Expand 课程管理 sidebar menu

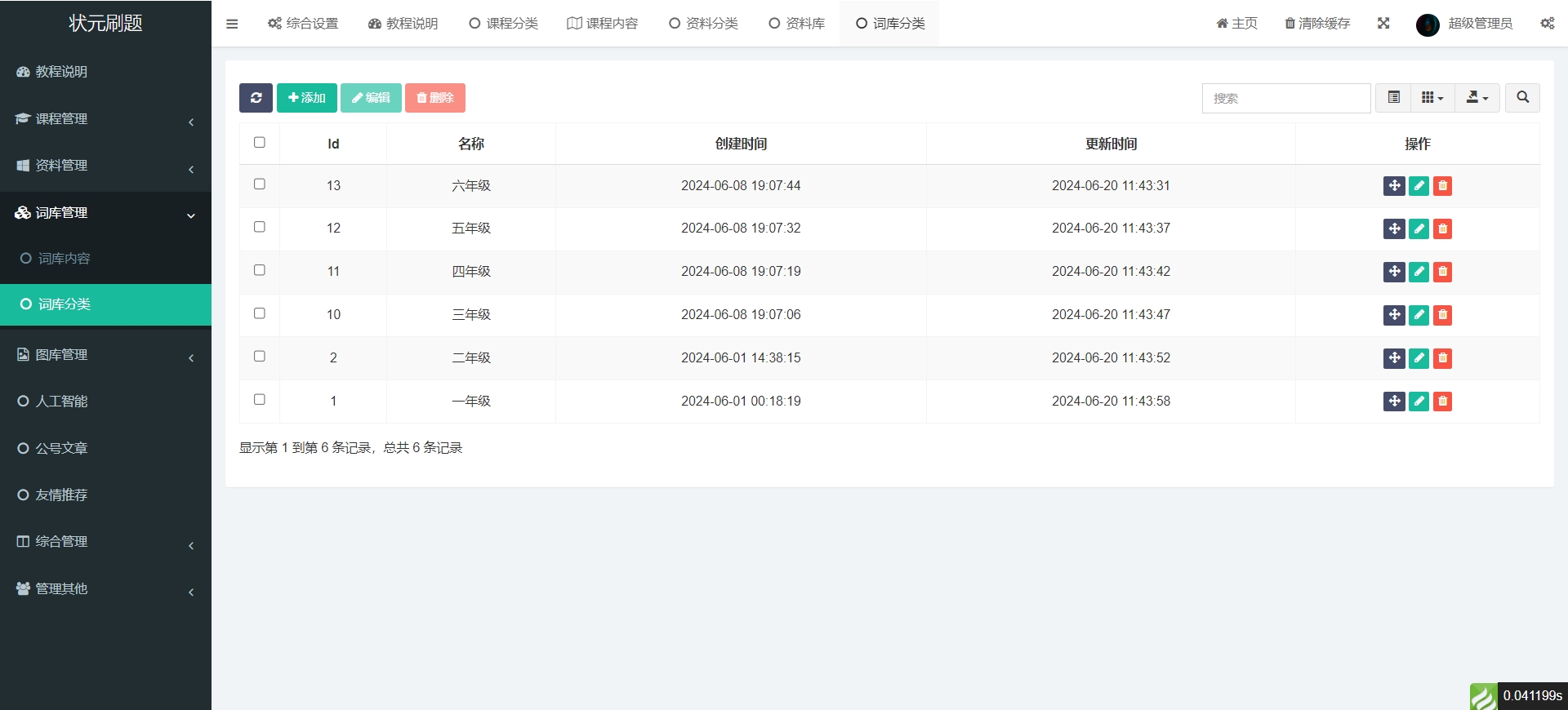[x=105, y=119]
